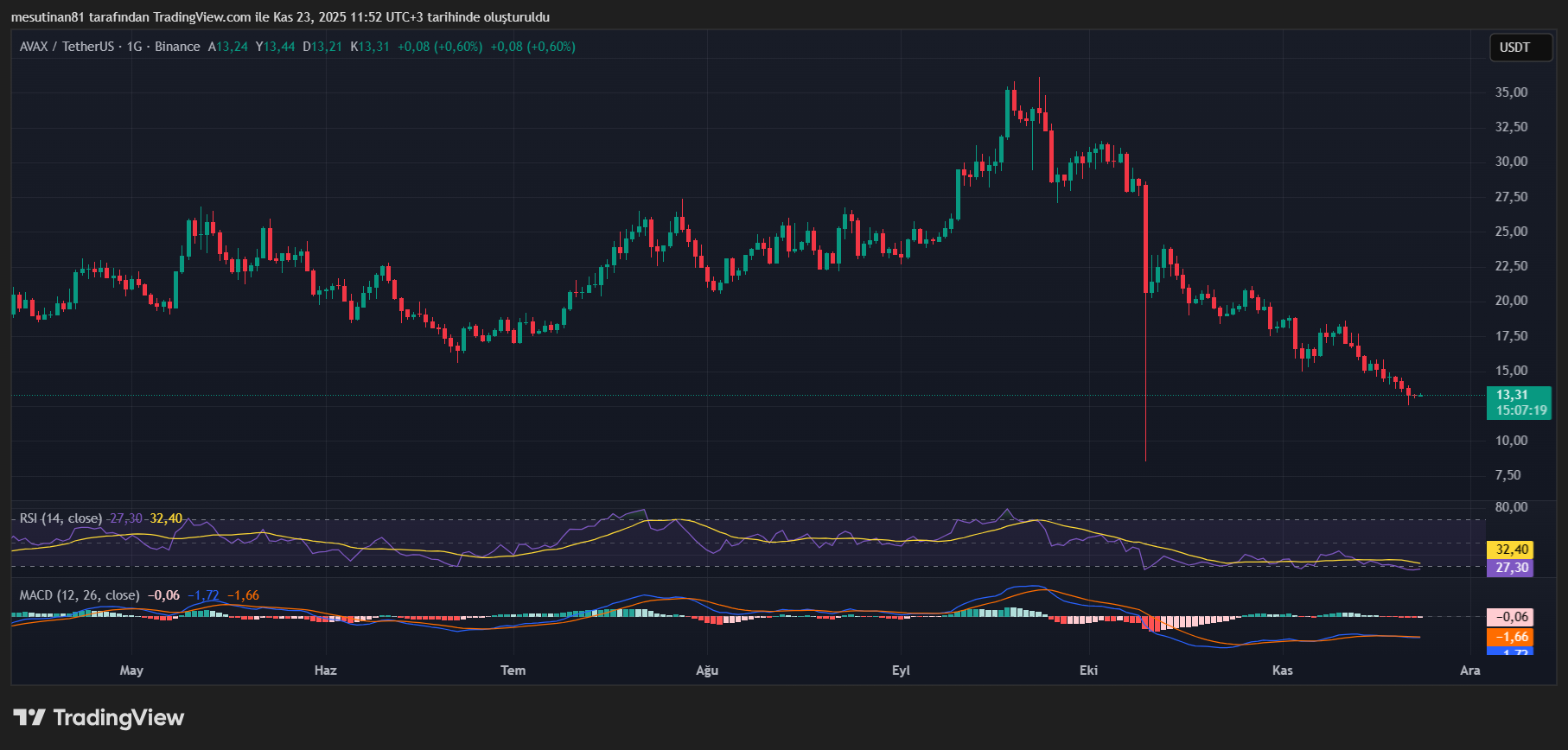Image resolution: width=1568 pixels, height=750 pixels.
Task: Click the pink -0,06 MACD histogram label
Action: click(x=1512, y=617)
